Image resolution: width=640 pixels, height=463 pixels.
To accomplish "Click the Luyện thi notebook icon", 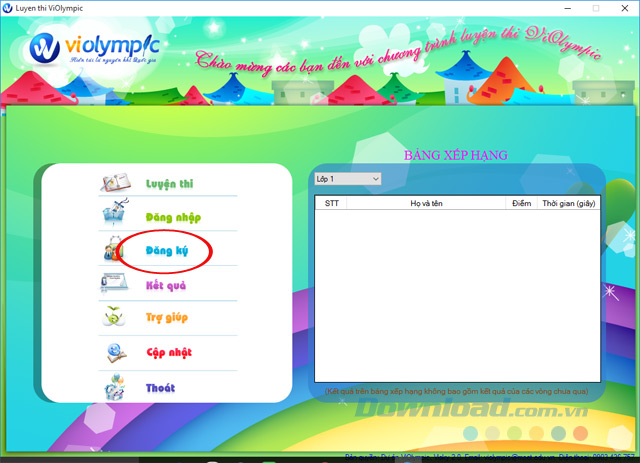I will click(x=116, y=183).
